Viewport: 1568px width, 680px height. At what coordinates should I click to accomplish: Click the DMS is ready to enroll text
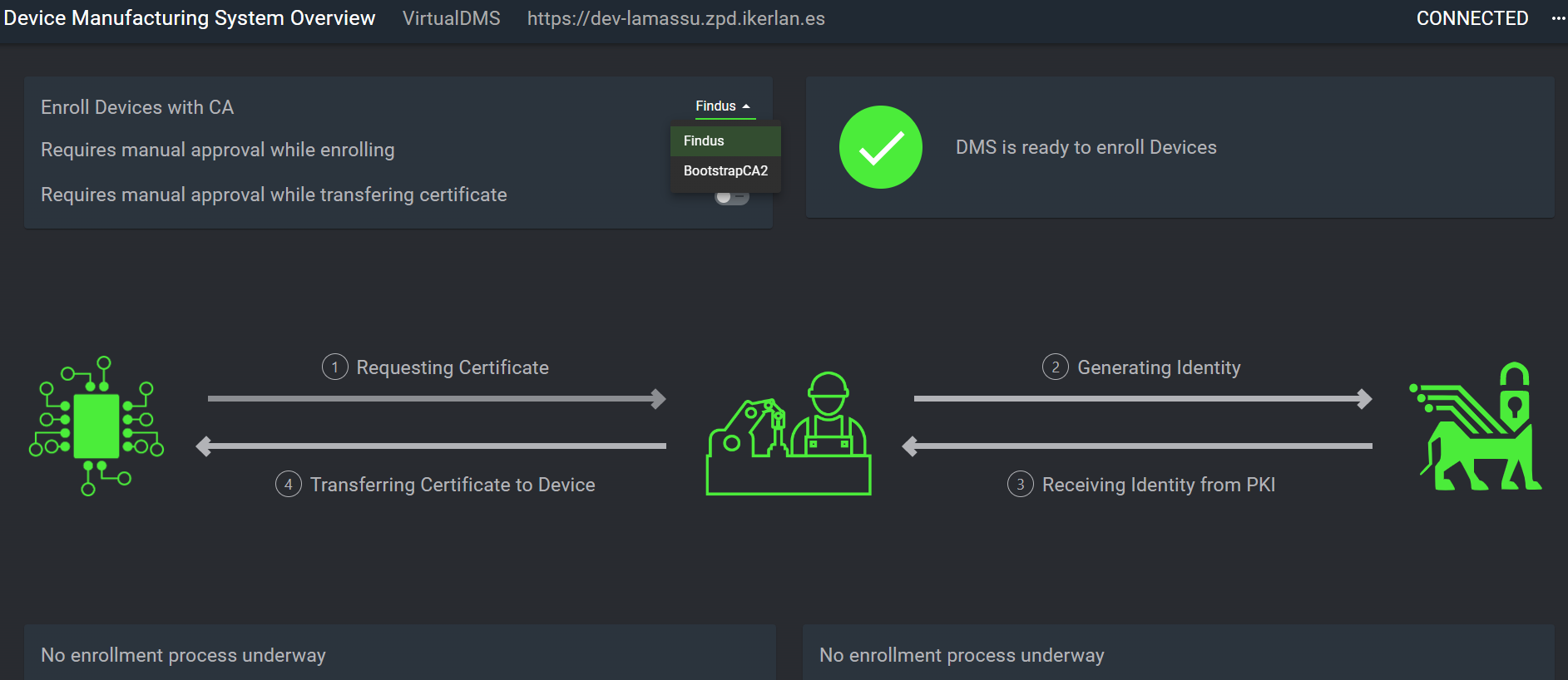tap(1086, 147)
